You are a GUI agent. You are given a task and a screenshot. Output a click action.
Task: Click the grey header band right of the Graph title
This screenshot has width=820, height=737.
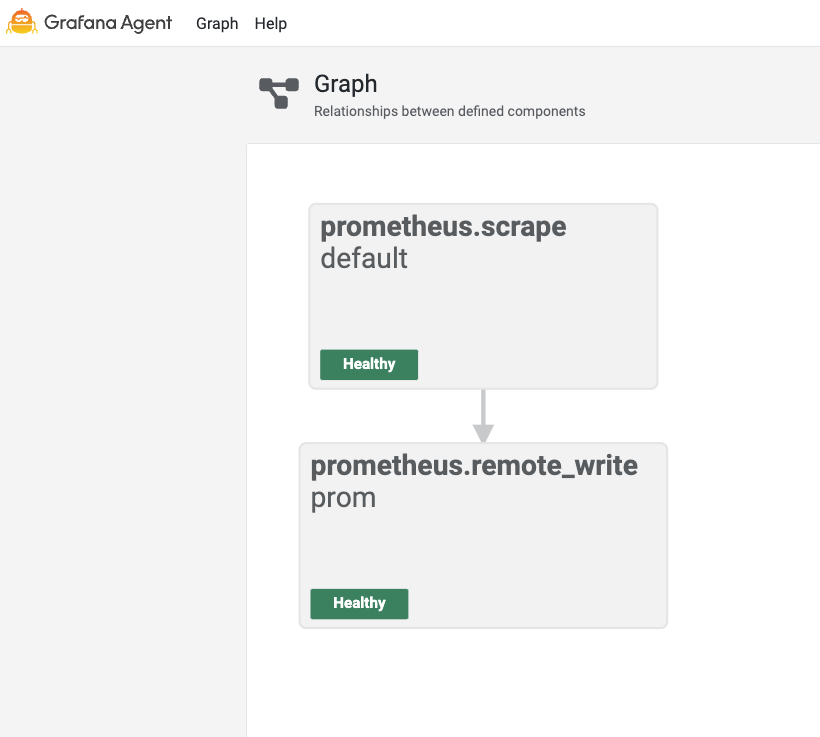pyautogui.click(x=700, y=95)
